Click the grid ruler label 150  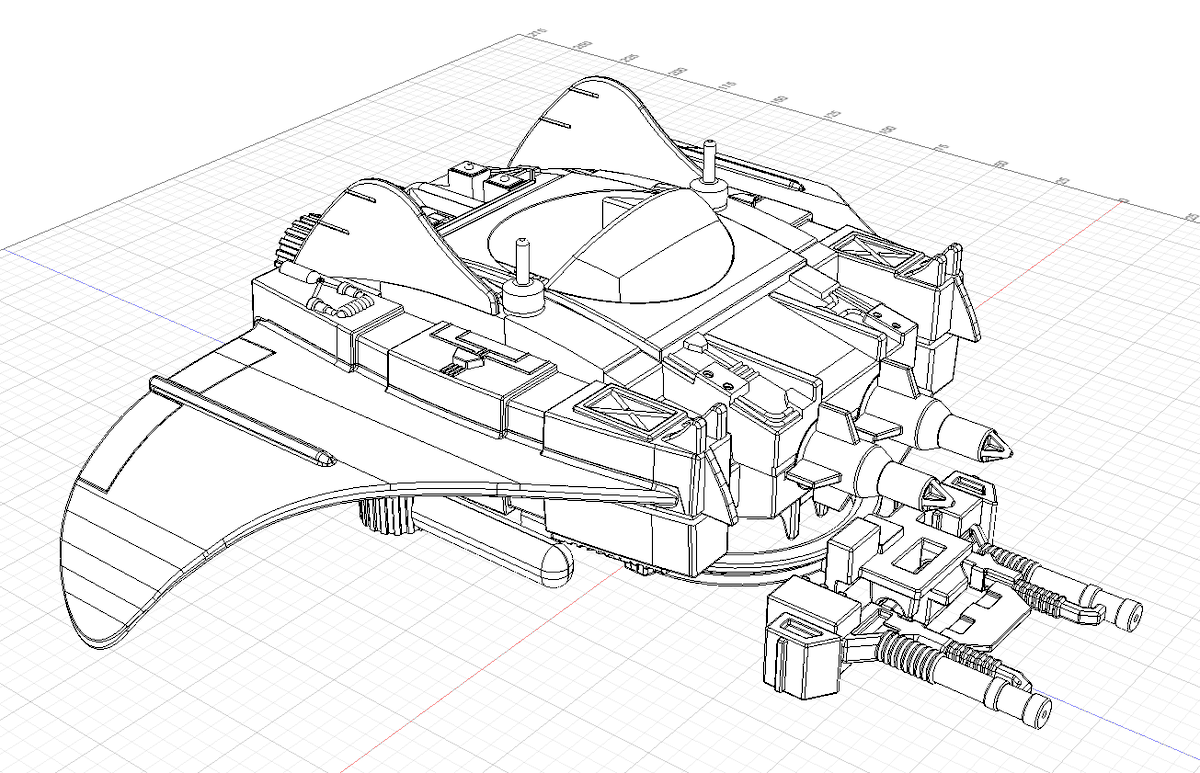[780, 99]
